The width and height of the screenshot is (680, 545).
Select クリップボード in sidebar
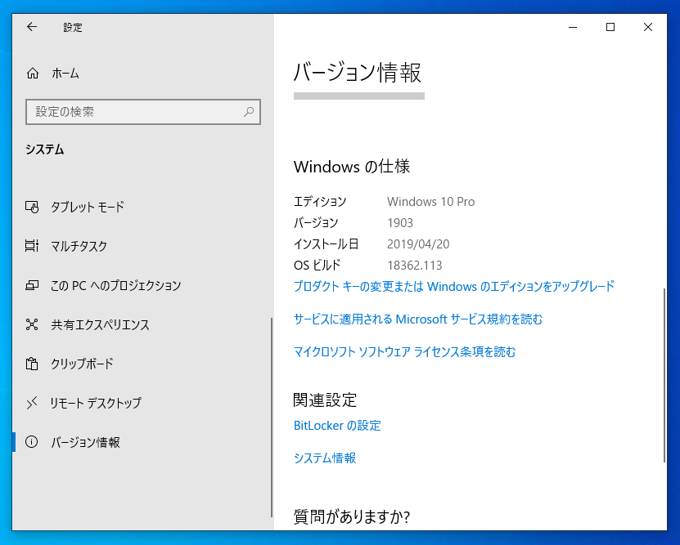point(142,363)
